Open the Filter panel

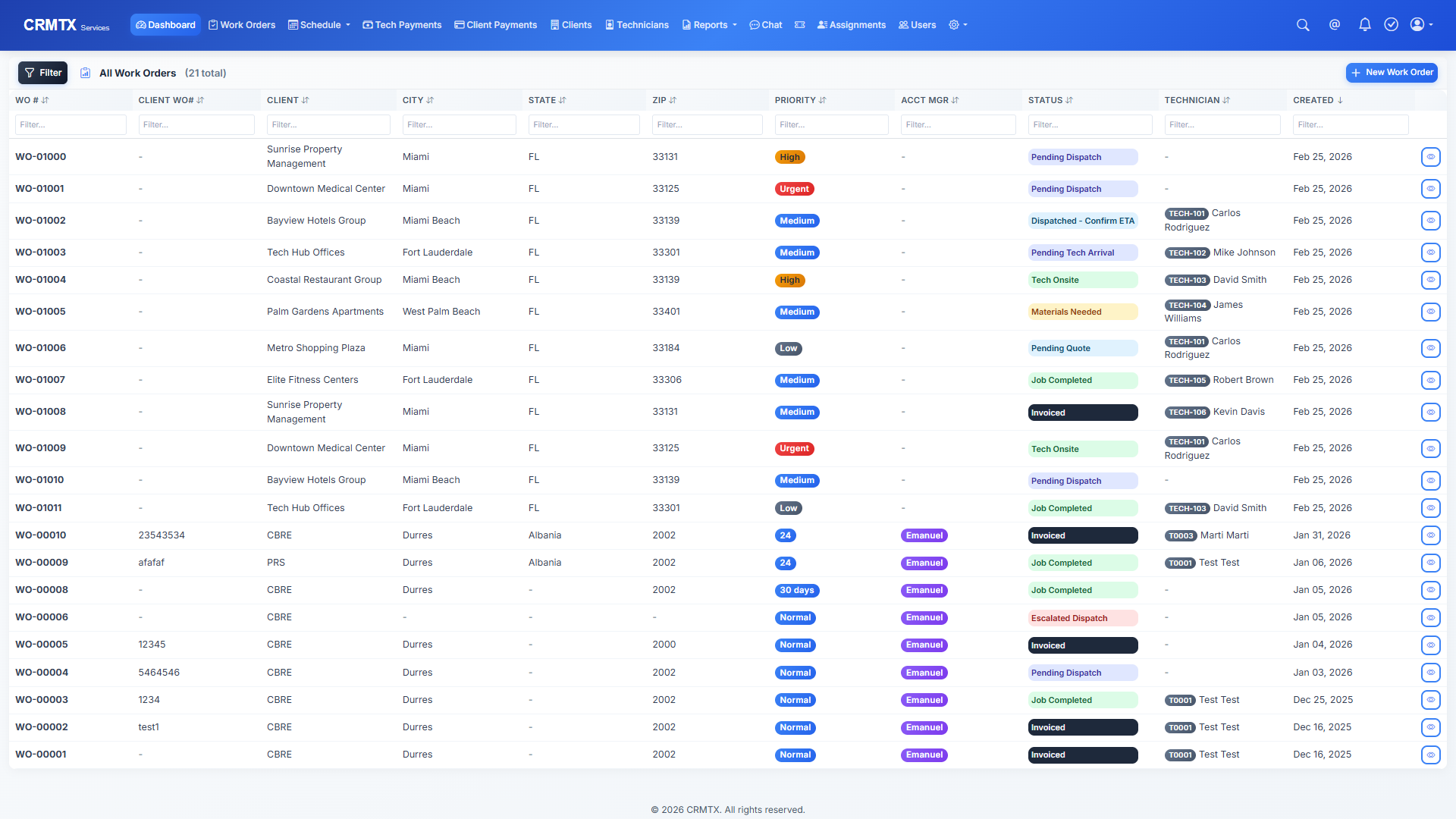point(42,72)
